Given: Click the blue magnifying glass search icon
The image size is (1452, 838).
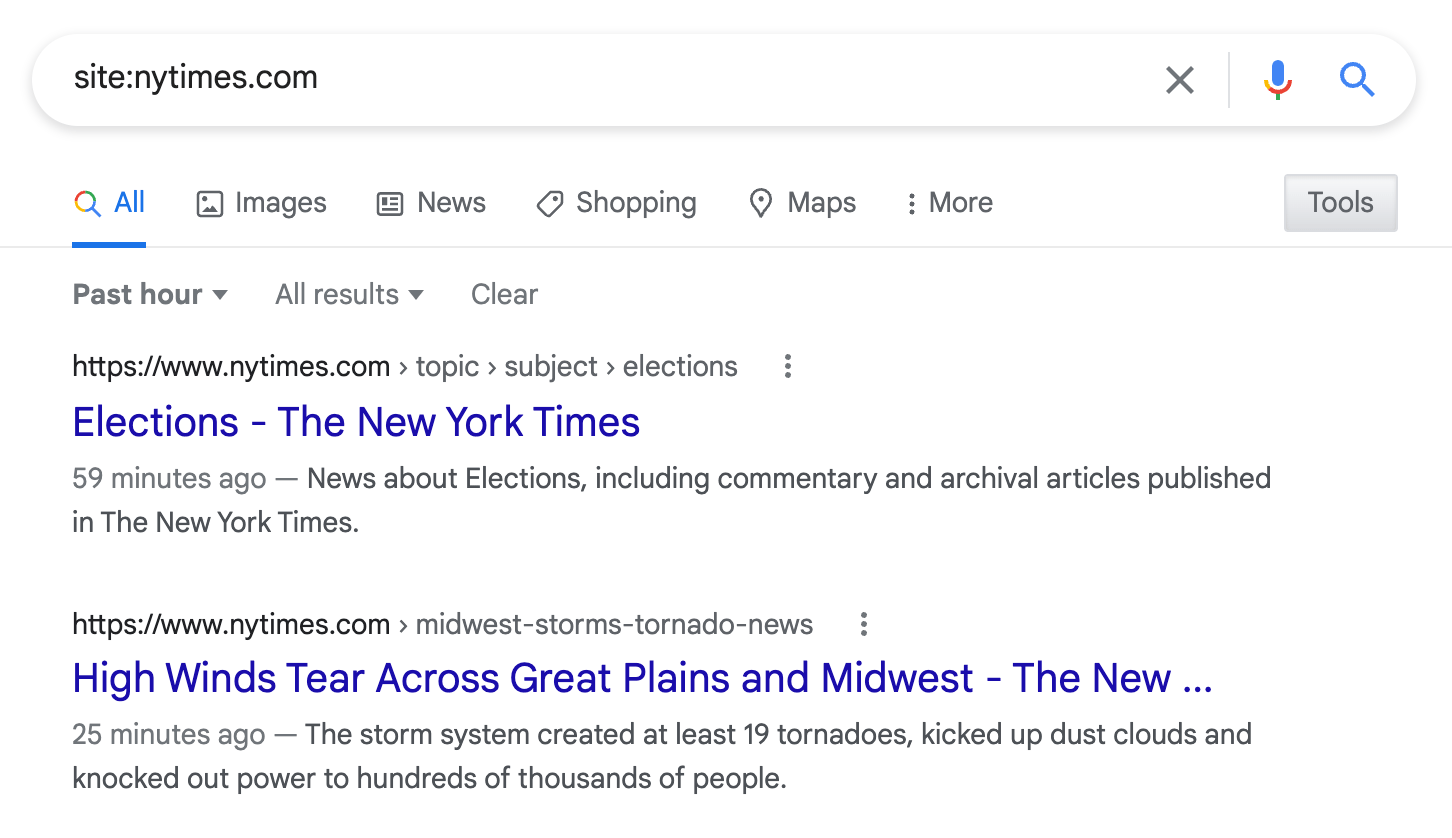Looking at the screenshot, I should point(1357,79).
